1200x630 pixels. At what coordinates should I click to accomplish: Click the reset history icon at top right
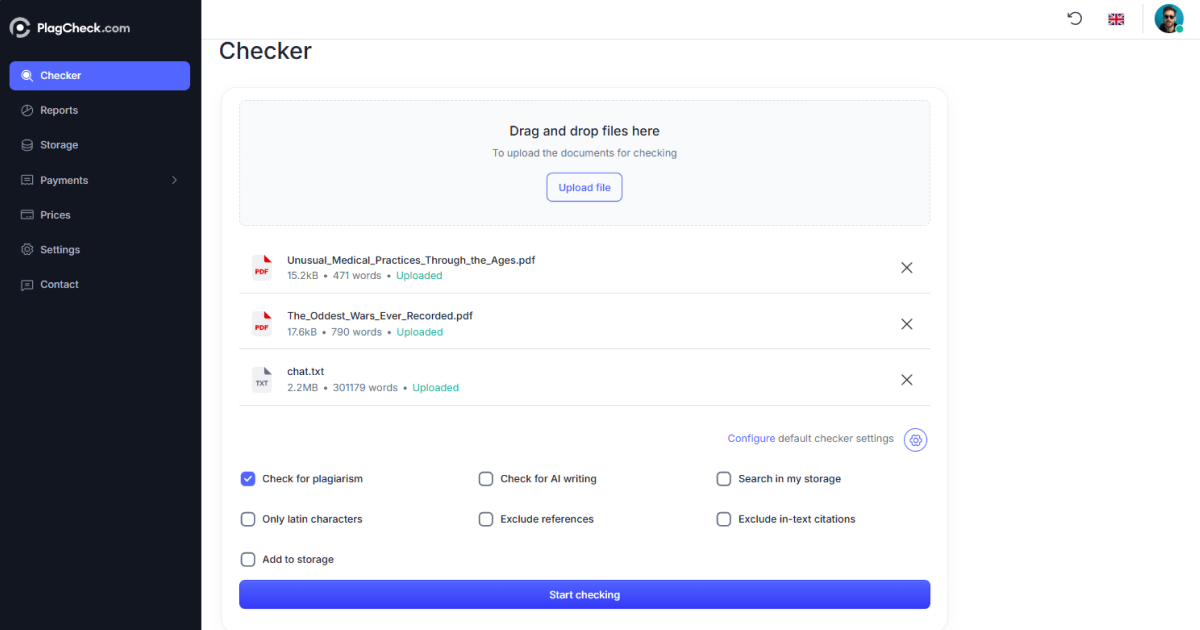point(1074,18)
